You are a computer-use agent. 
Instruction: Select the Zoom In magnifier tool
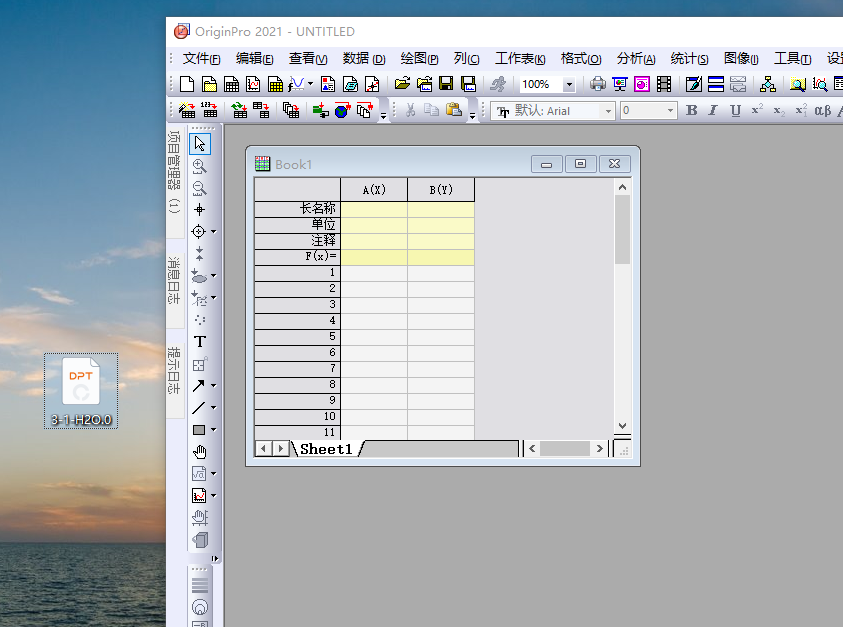click(x=200, y=166)
